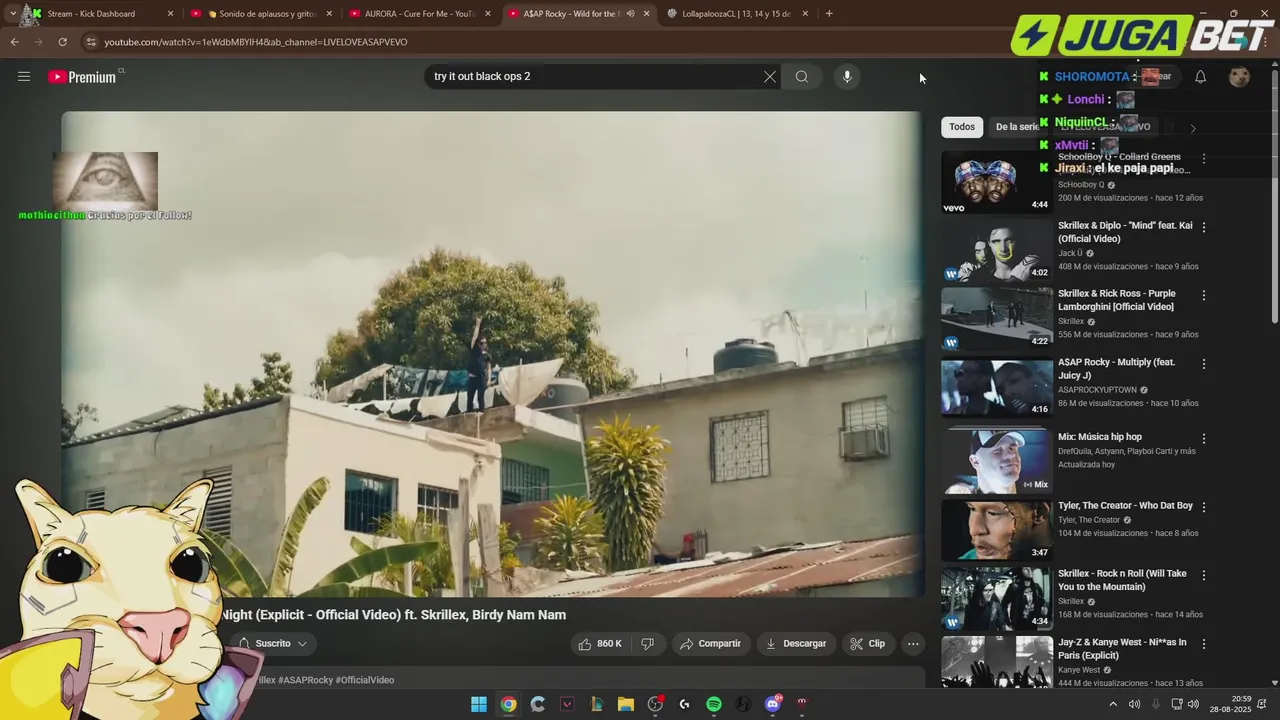The height and width of the screenshot is (720, 1280).
Task: Clear the search box text
Action: (770, 77)
